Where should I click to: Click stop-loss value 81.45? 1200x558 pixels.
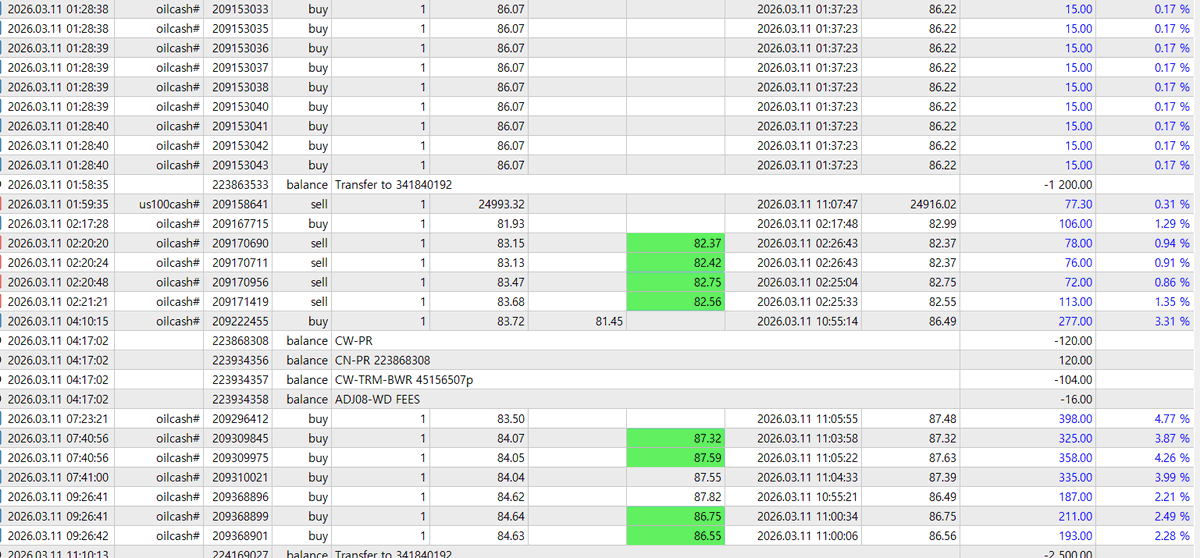click(608, 321)
